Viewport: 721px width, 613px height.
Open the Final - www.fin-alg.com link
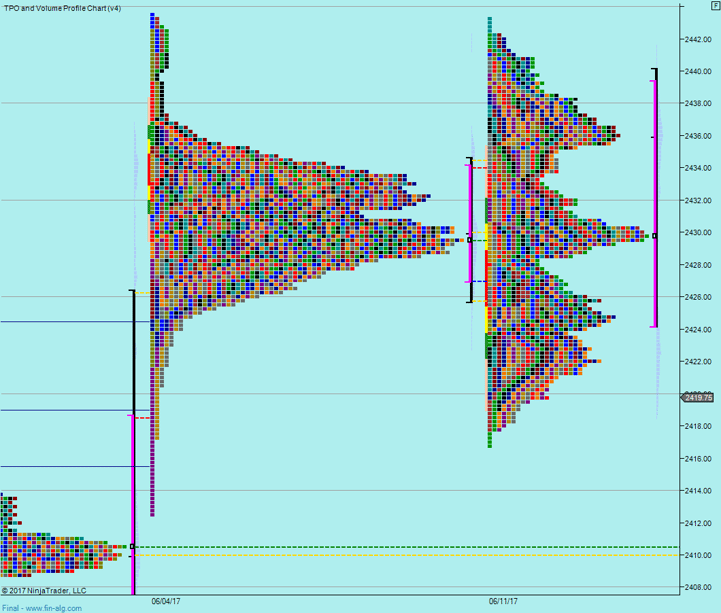pos(41,607)
